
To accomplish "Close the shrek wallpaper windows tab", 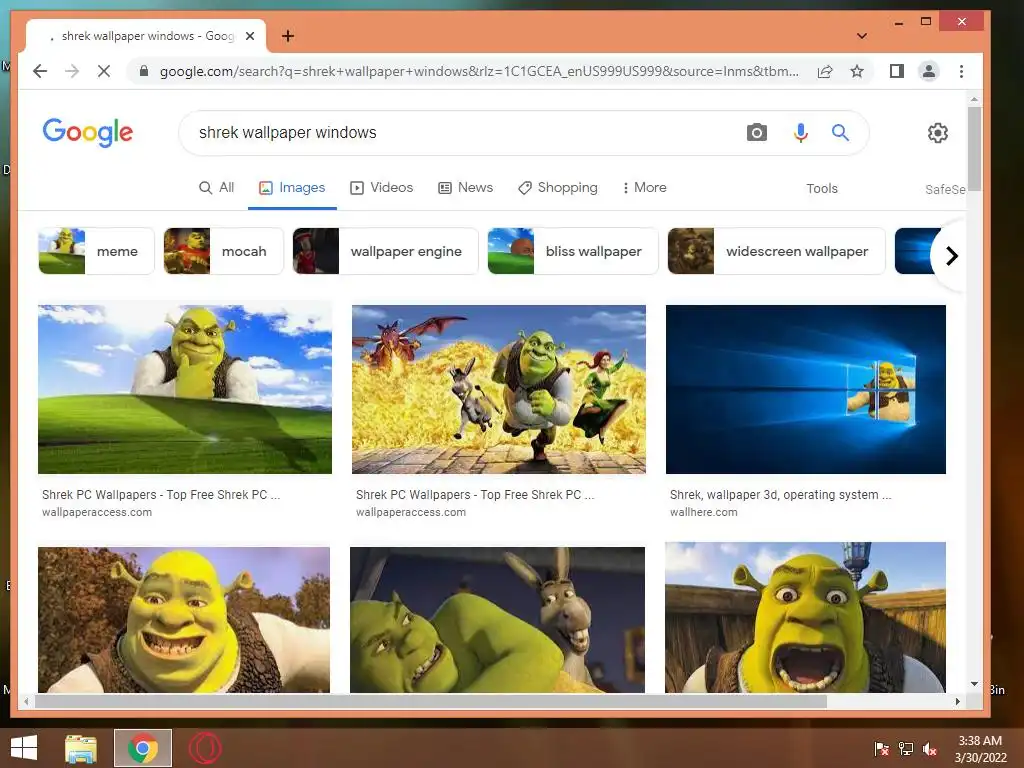I will click(x=249, y=36).
